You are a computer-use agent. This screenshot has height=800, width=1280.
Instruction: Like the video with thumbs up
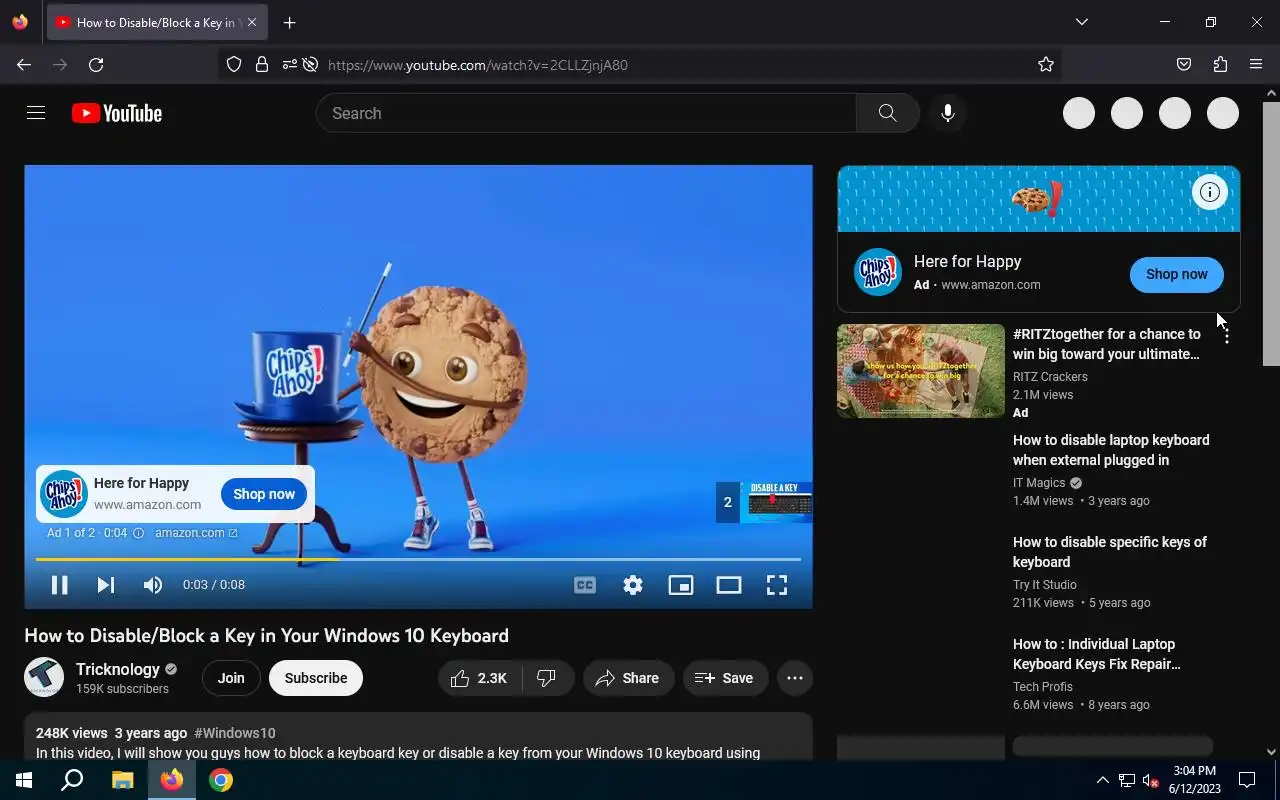click(479, 678)
